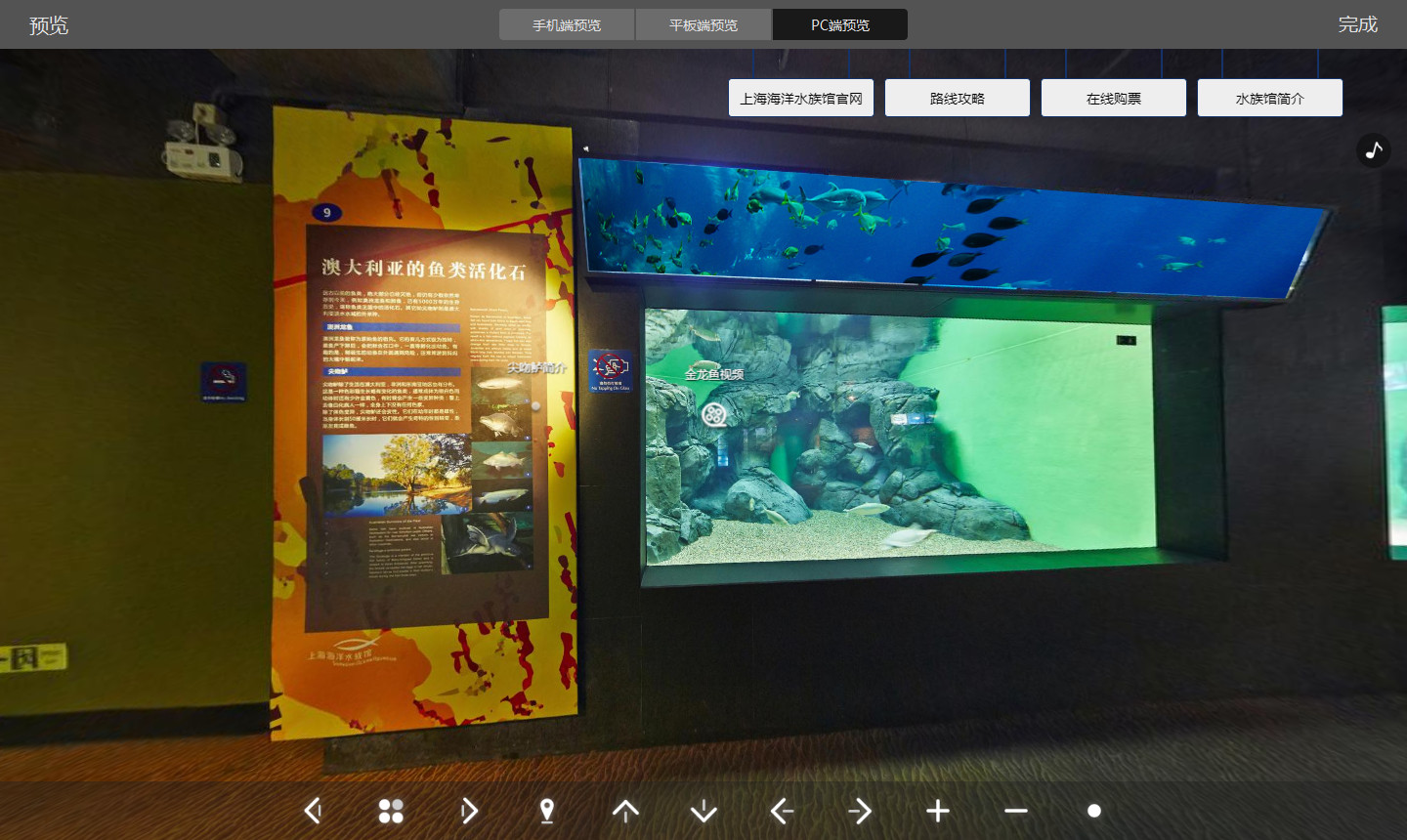
Task: Switch to 平板端预览 tab
Action: tap(703, 24)
